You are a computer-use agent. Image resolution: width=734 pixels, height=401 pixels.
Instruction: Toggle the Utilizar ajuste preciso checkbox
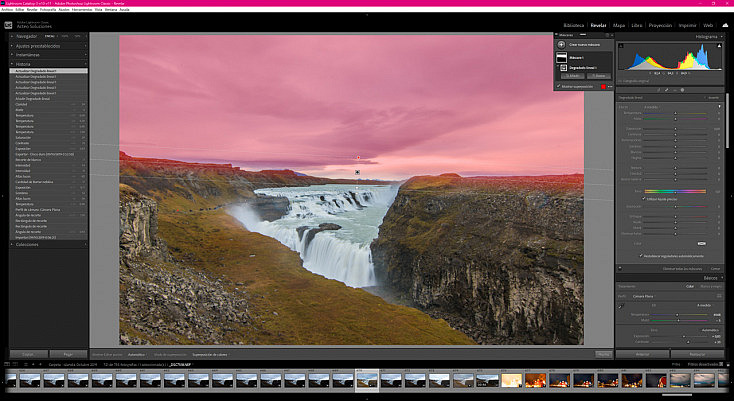[644, 199]
